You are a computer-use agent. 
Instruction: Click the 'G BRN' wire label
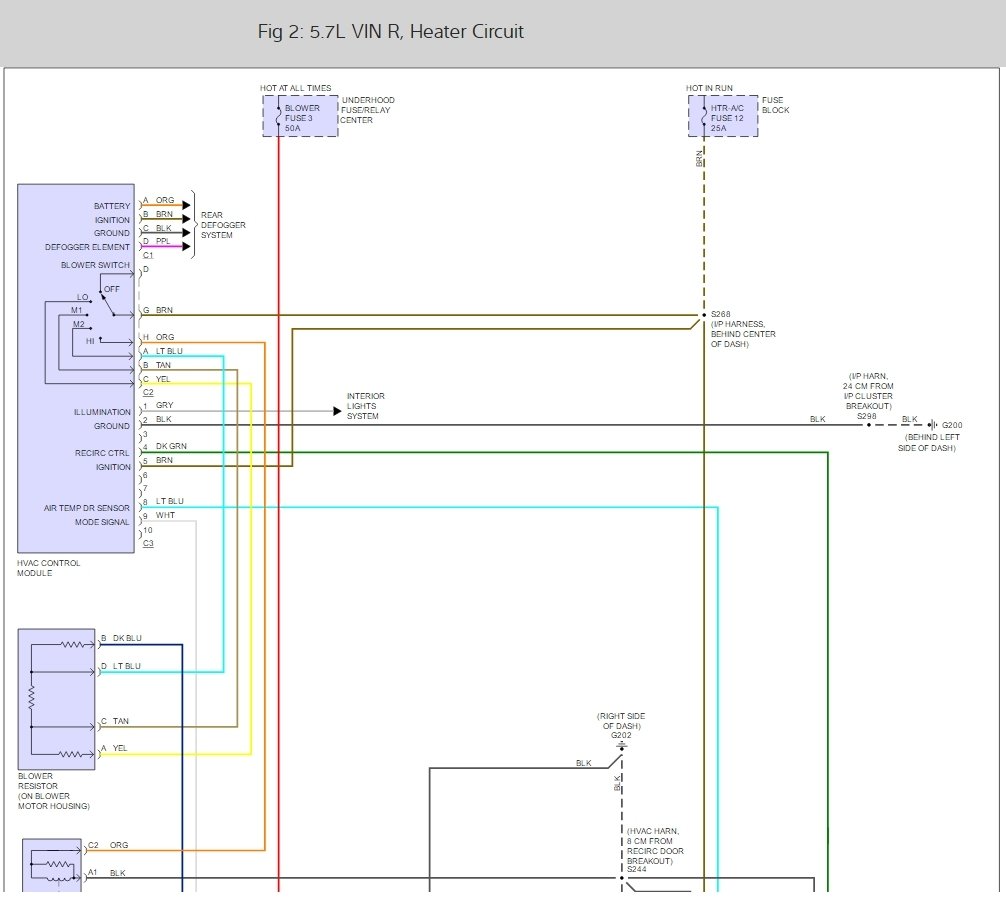(158, 310)
